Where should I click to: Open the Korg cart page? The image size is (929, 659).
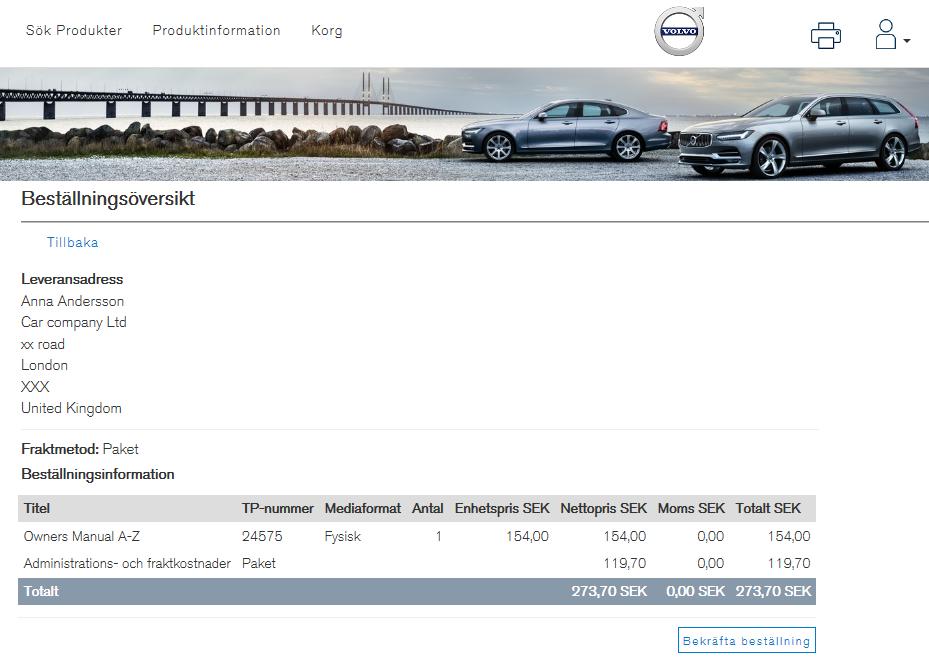327,31
